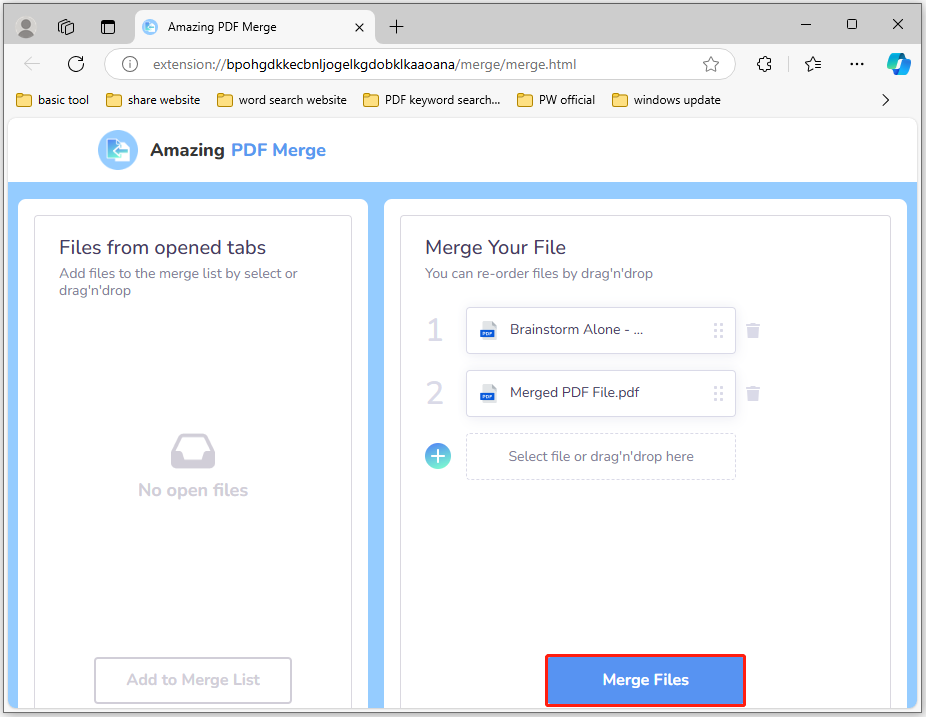The width and height of the screenshot is (926, 717).
Task: Delete Merged PDF File.pdf with its trash icon
Action: pyautogui.click(x=752, y=393)
